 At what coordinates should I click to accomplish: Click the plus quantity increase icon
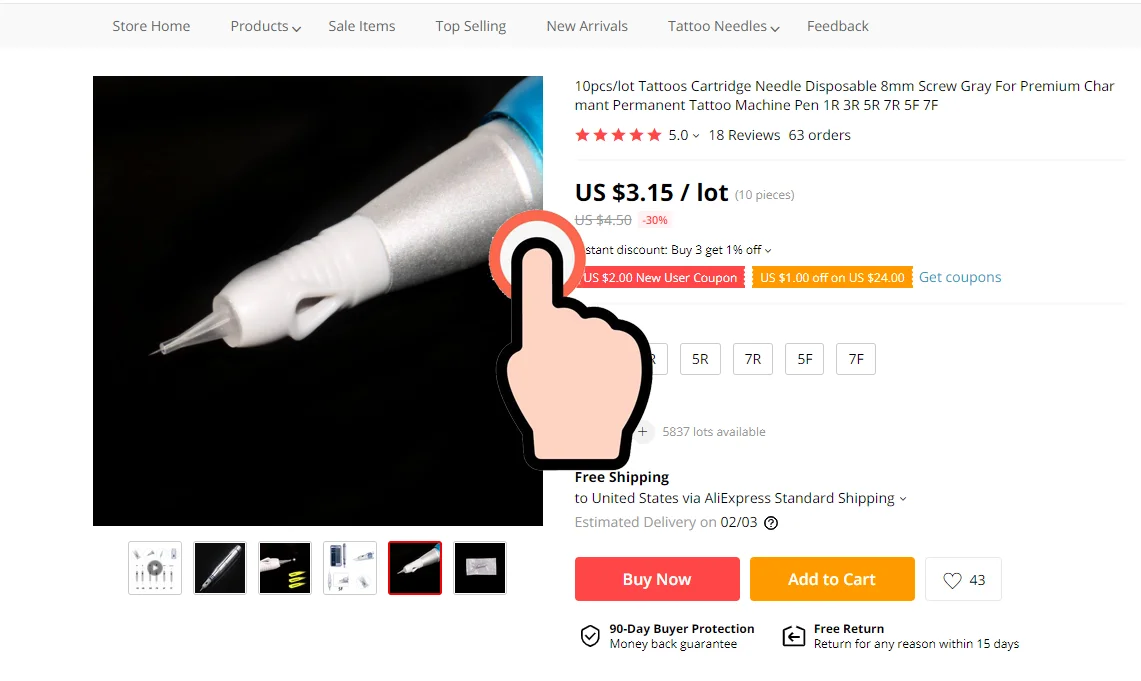(x=643, y=431)
